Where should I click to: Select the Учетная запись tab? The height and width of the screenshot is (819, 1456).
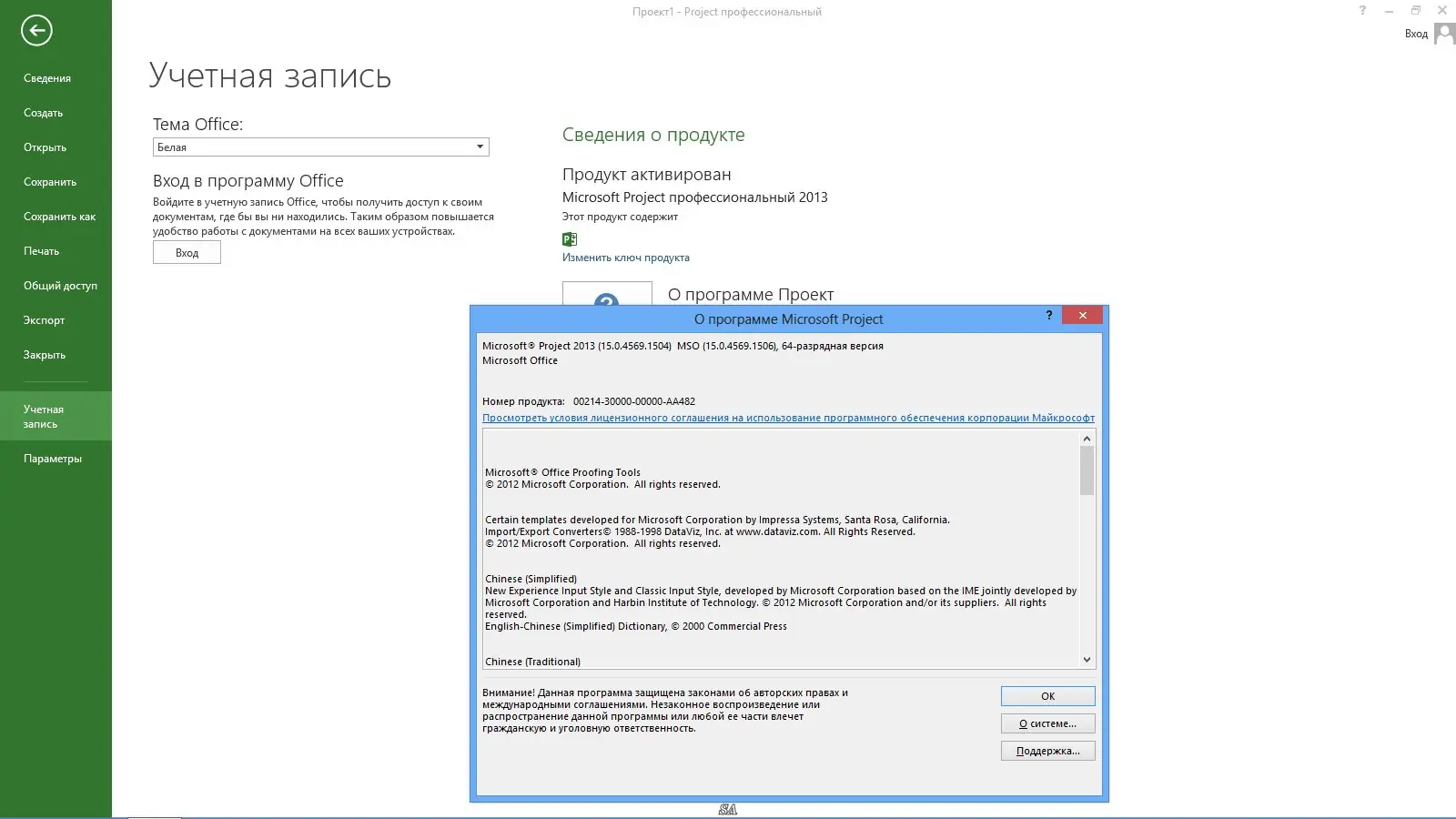click(56, 416)
